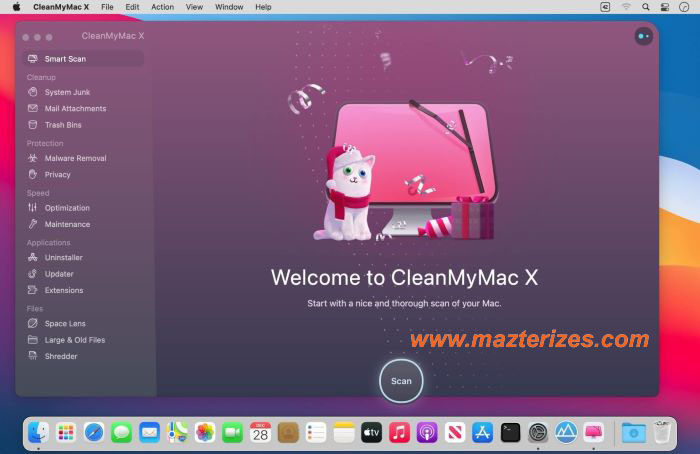Open Notes from the Dock
This screenshot has width=700, height=454.
pyautogui.click(x=344, y=433)
